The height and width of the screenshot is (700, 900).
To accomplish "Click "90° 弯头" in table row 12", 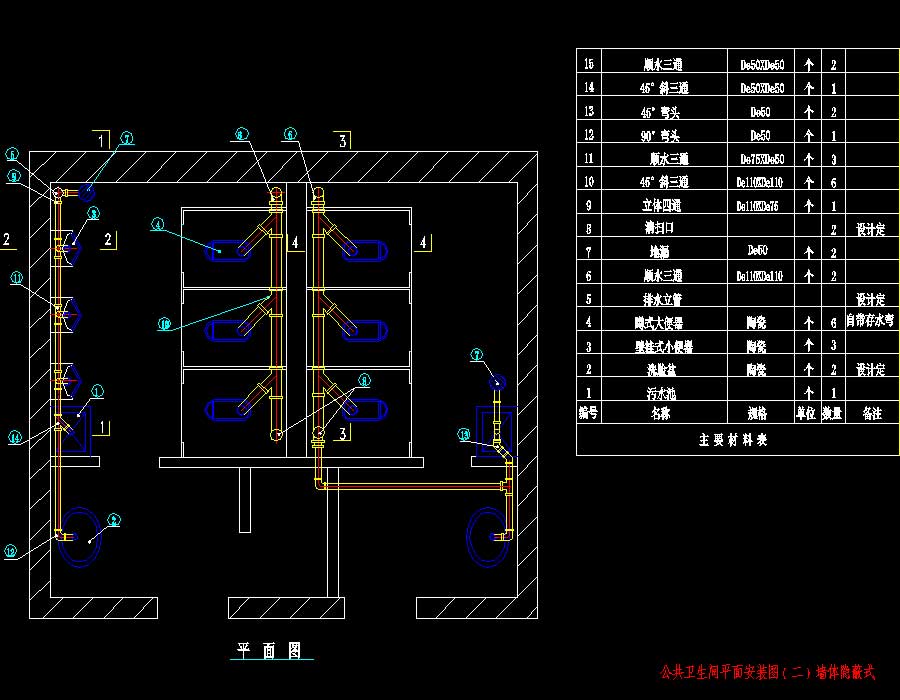I will point(660,135).
